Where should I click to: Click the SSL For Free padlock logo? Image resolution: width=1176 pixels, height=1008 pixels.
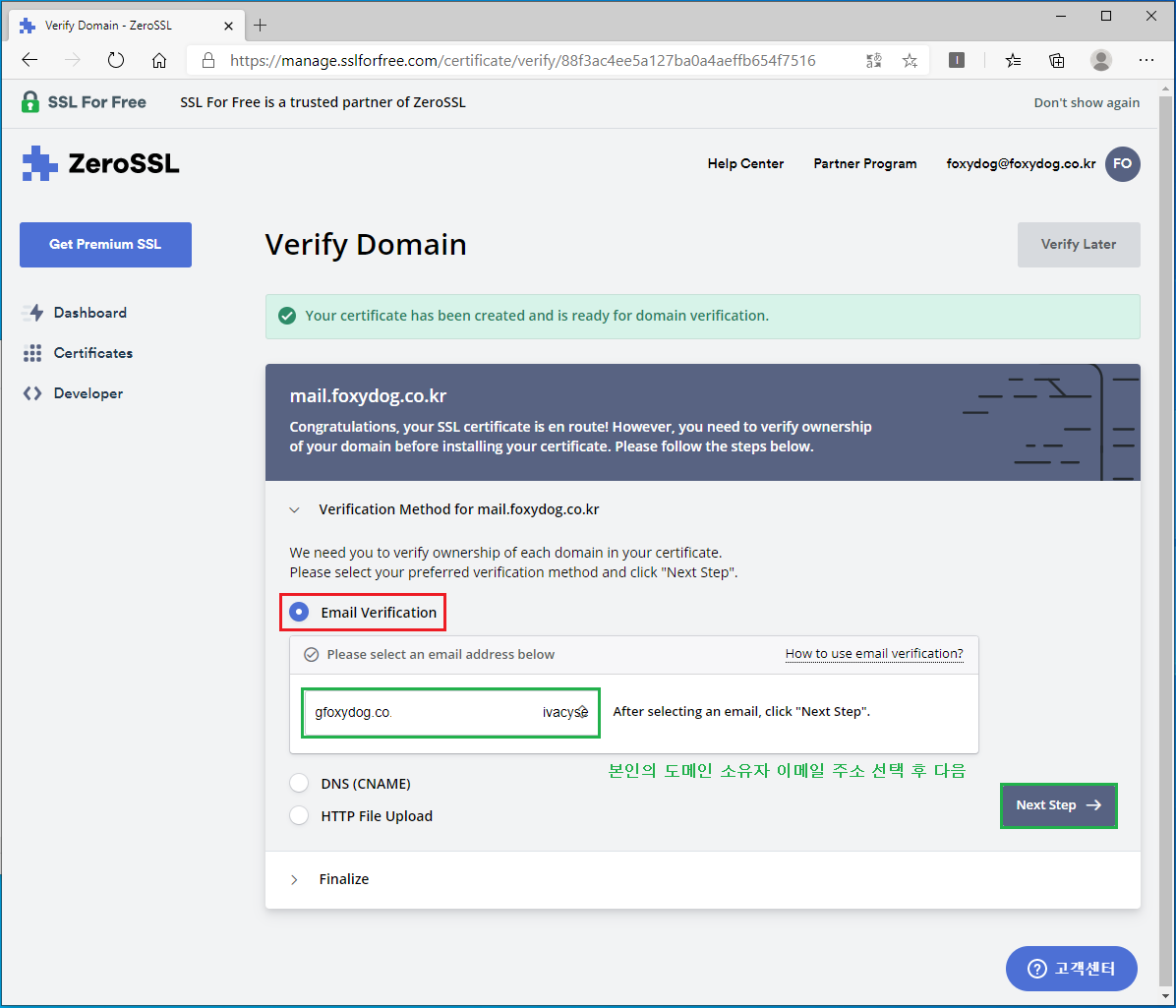click(30, 102)
